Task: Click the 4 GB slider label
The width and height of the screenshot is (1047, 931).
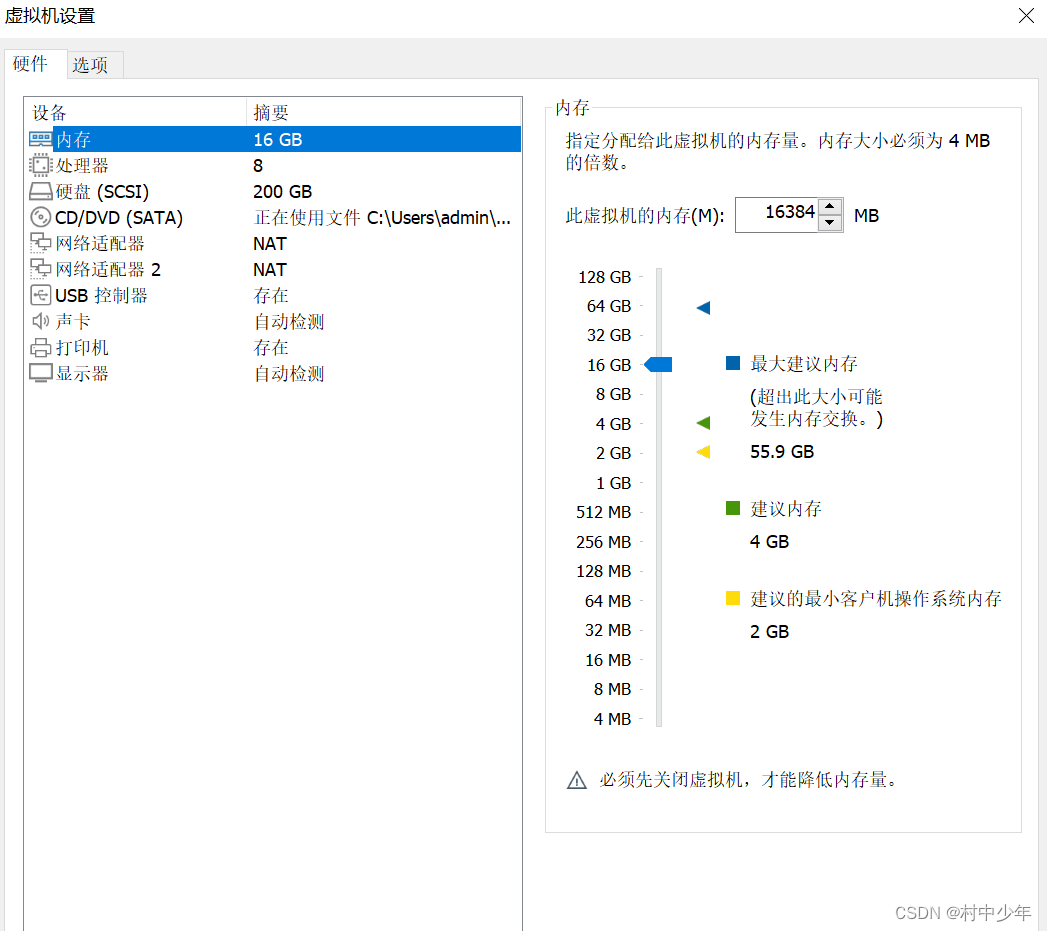Action: click(x=613, y=424)
